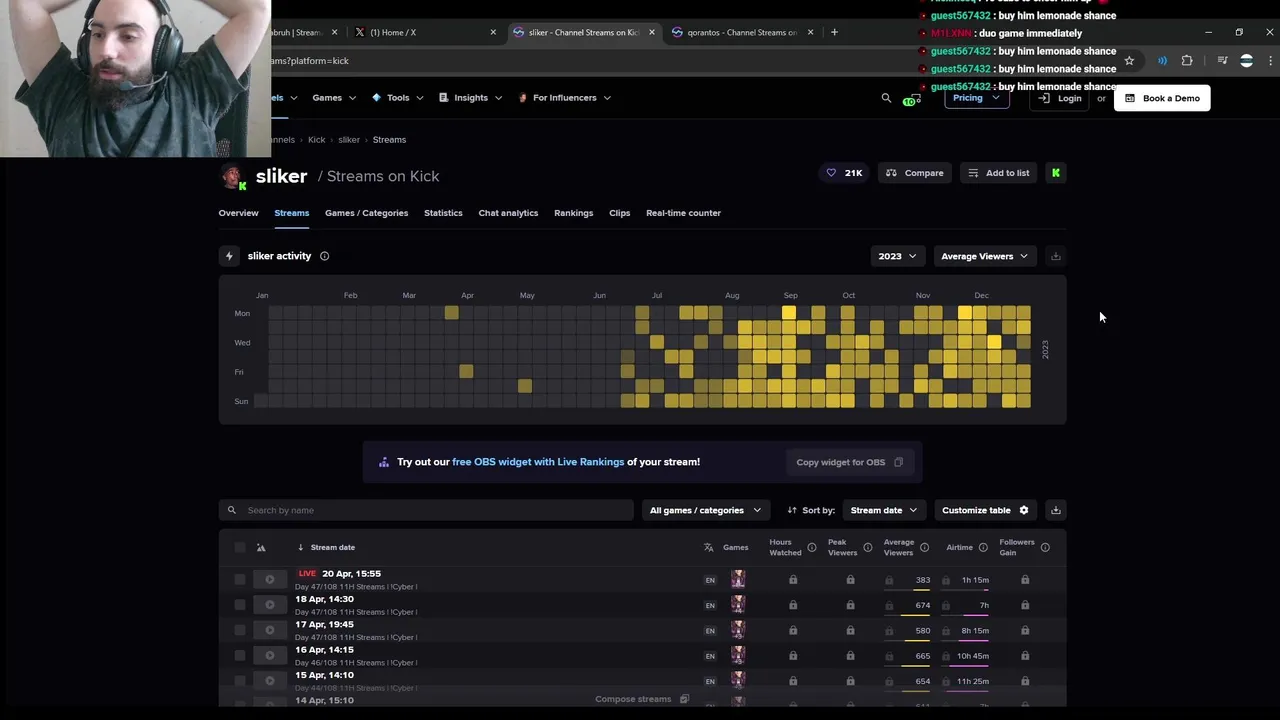1280x720 pixels.
Task: Play the 18 Apr 14:30 stream preview
Action: (x=270, y=605)
